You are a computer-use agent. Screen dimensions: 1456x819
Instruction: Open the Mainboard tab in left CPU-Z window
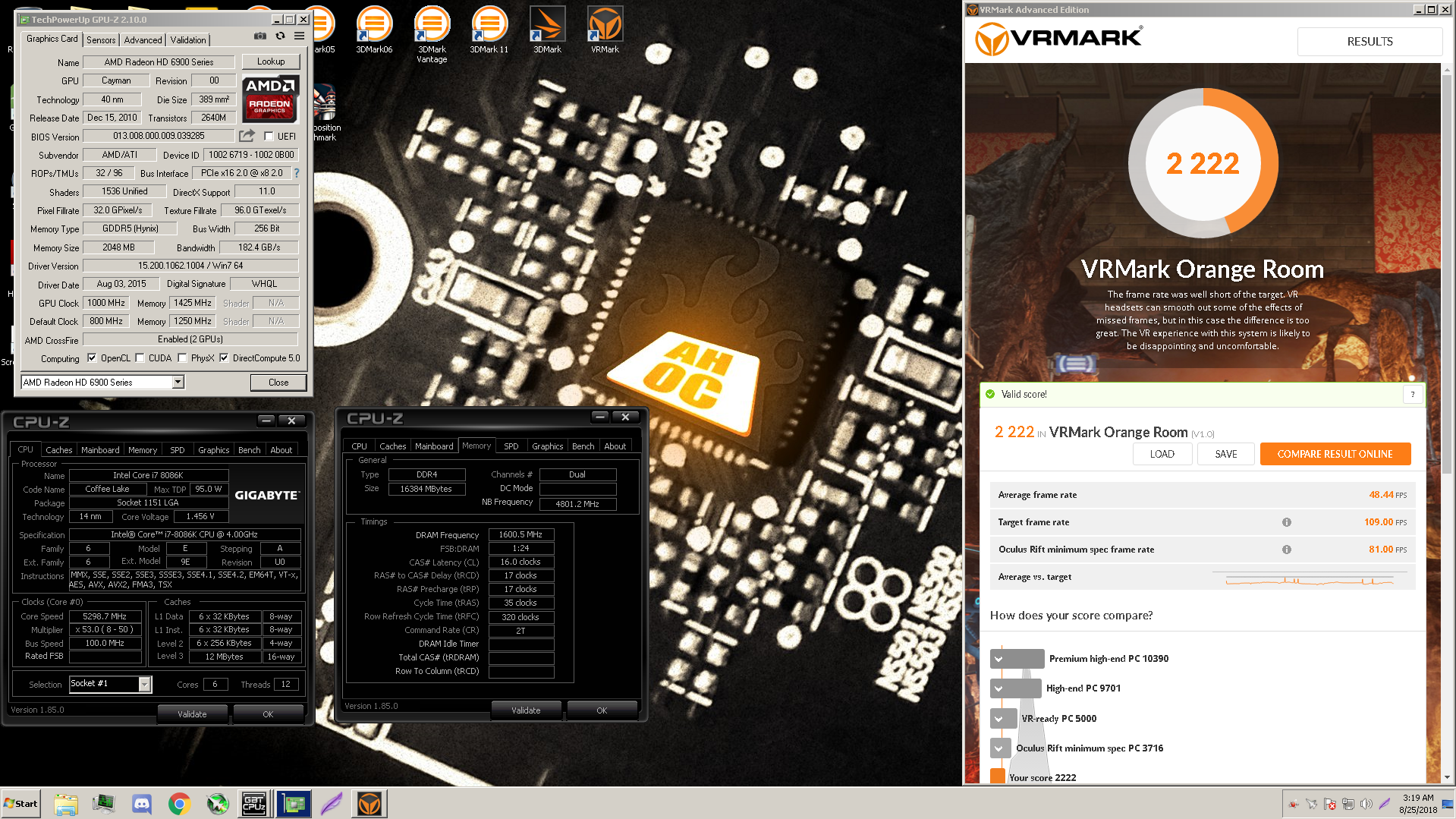coord(100,450)
